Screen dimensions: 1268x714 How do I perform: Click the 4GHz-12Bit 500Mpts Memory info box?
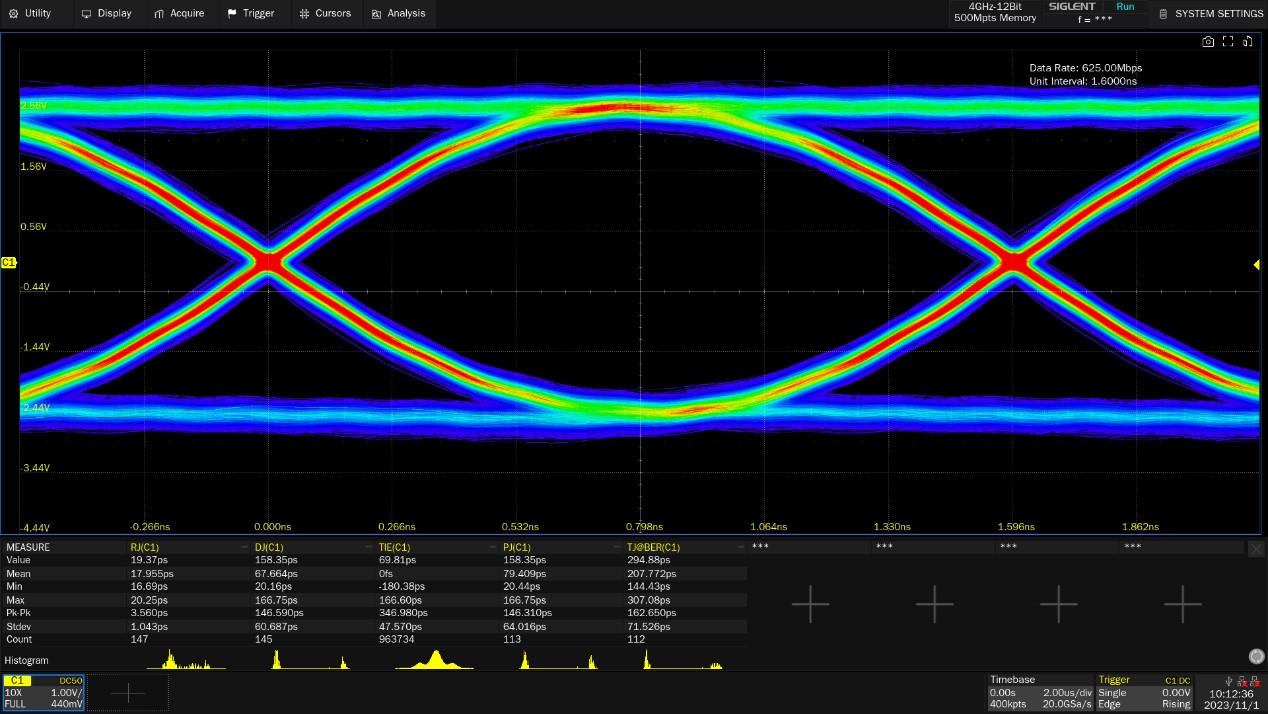click(x=993, y=13)
